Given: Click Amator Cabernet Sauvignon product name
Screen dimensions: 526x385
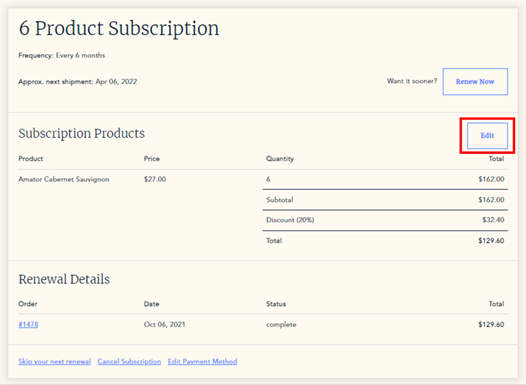Looking at the screenshot, I should 64,179.
